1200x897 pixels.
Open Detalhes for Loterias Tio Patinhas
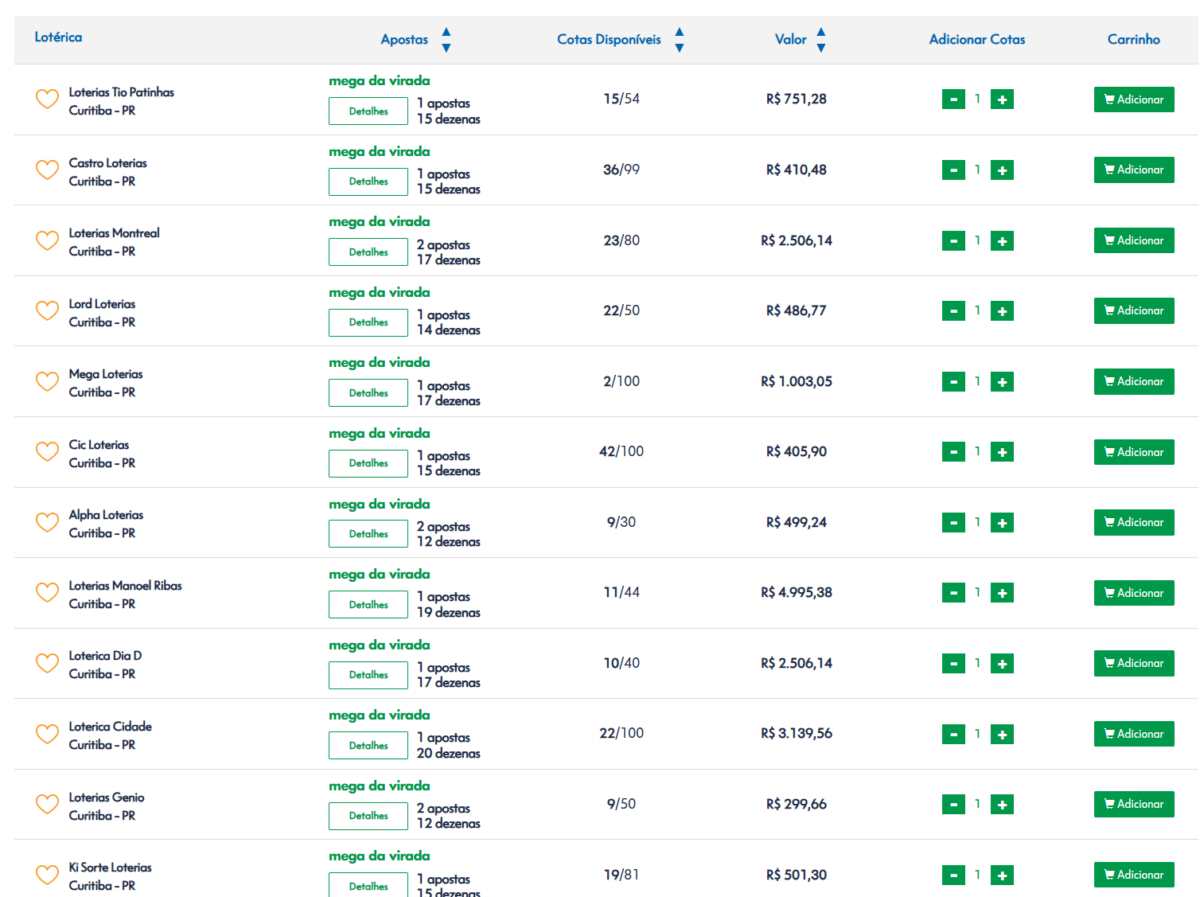tap(368, 112)
